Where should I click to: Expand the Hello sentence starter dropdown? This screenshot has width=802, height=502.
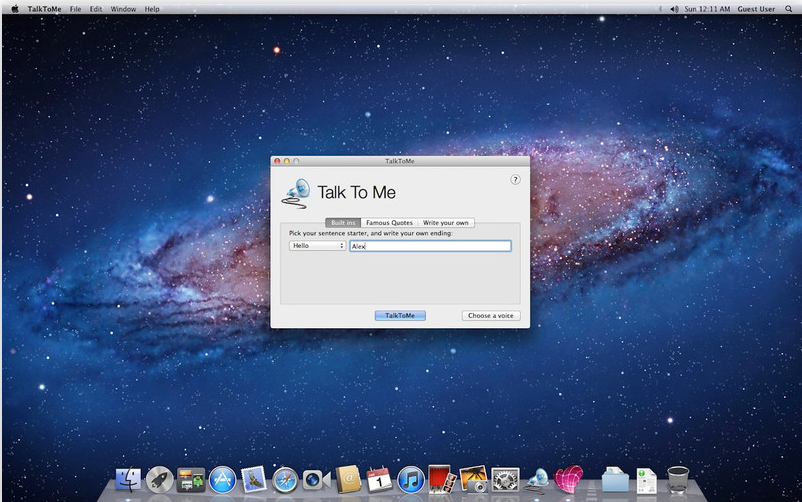pyautogui.click(x=317, y=246)
